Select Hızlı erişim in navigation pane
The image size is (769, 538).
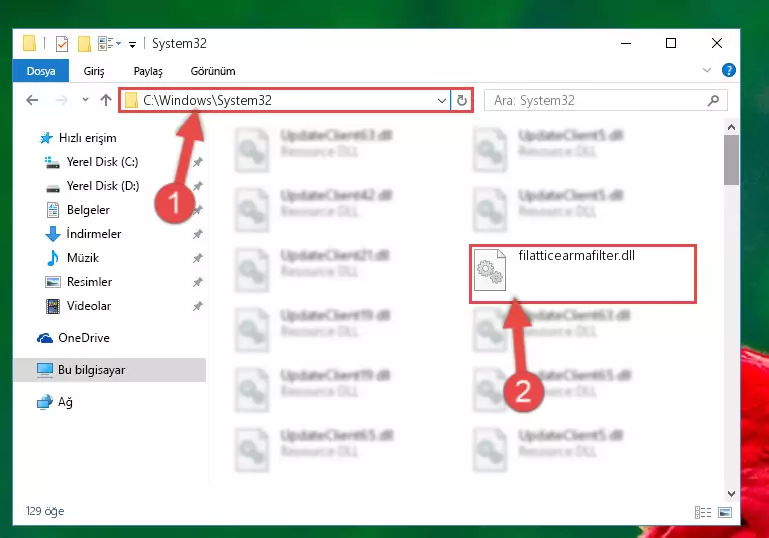coord(87,138)
